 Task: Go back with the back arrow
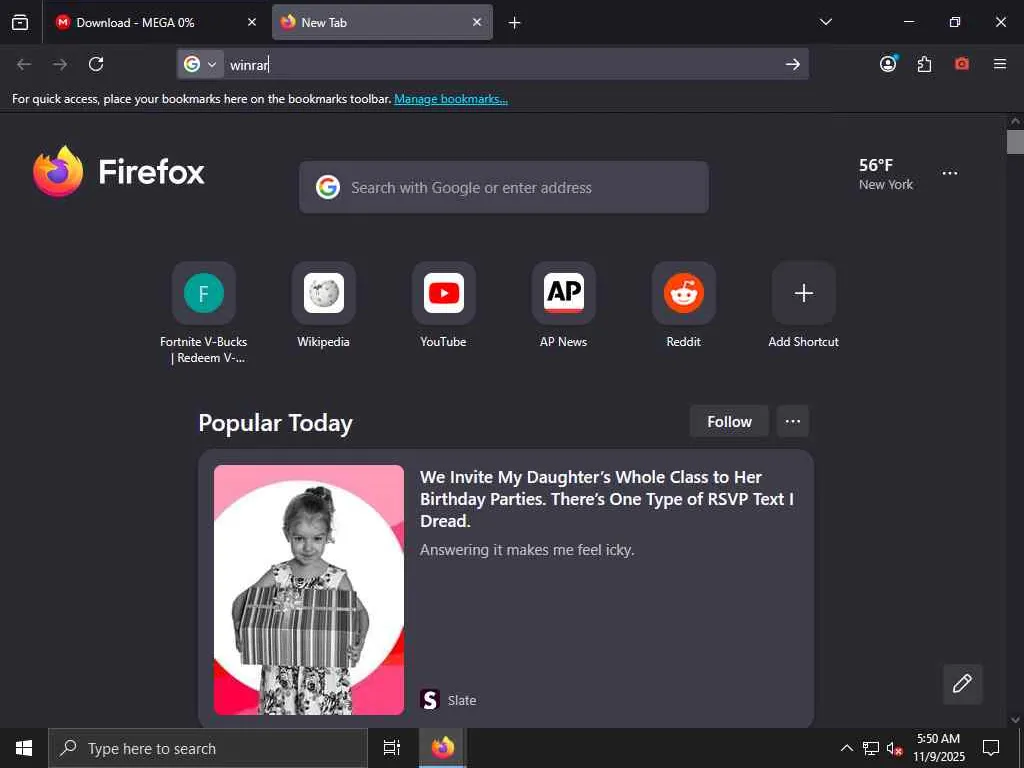[24, 64]
